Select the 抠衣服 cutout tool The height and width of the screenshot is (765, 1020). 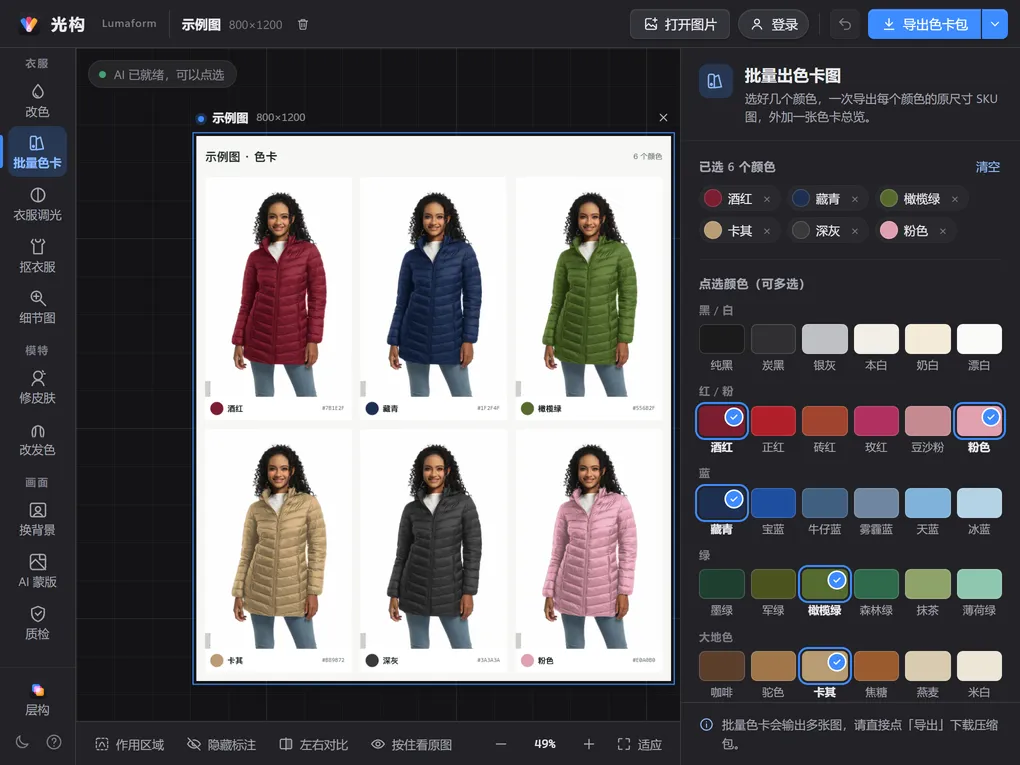click(x=37, y=256)
